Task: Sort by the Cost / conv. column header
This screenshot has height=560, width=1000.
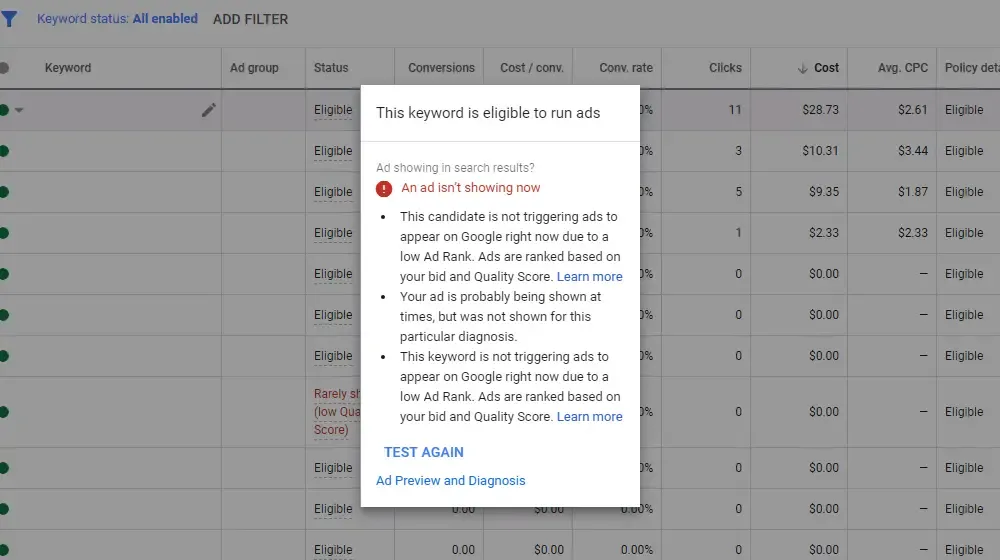Action: click(532, 68)
